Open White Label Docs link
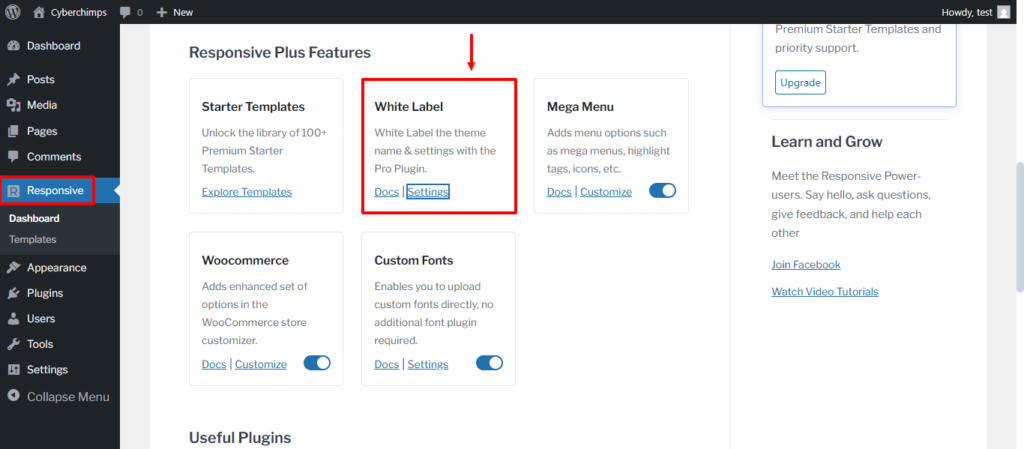 tap(387, 192)
